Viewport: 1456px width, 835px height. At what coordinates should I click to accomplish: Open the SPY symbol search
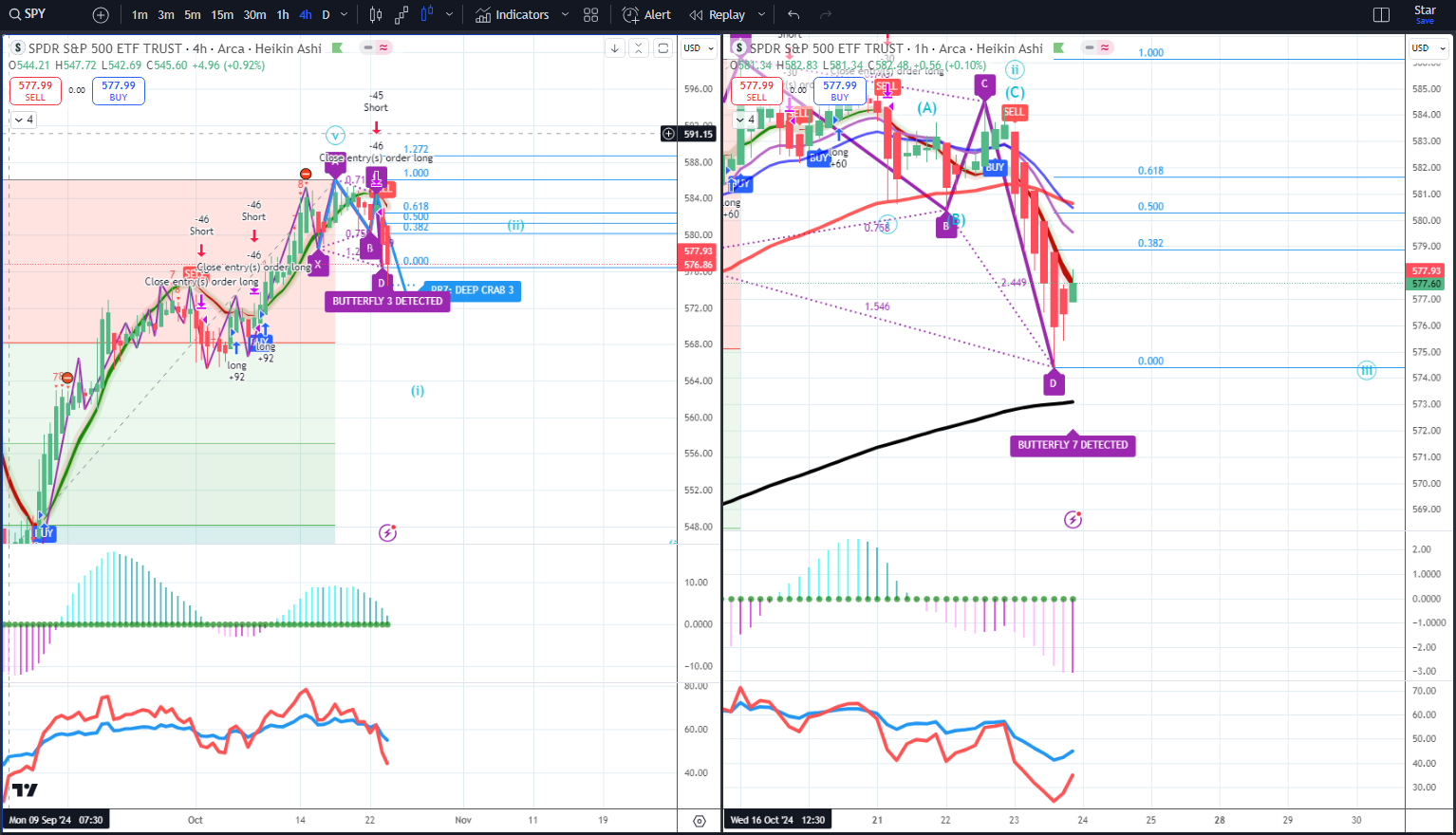pos(28,14)
